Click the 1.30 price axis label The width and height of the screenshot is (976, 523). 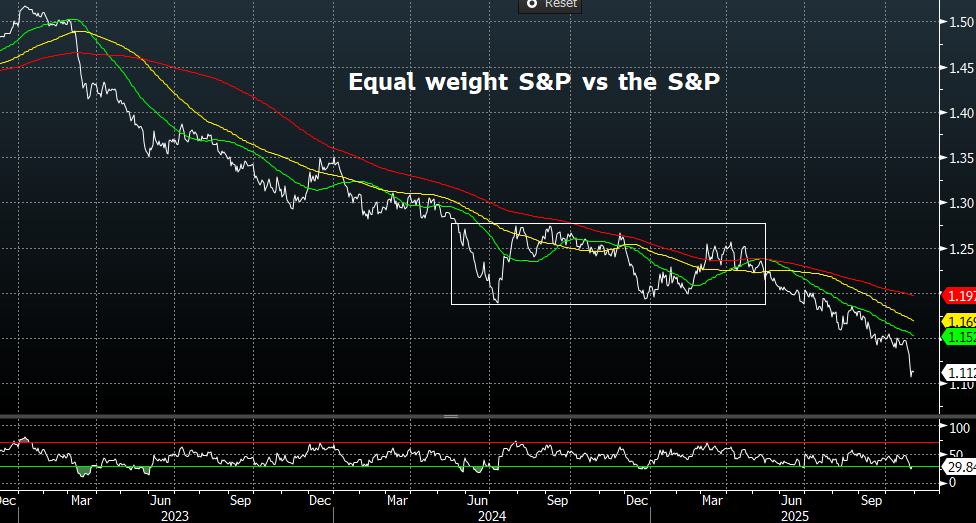coord(961,204)
